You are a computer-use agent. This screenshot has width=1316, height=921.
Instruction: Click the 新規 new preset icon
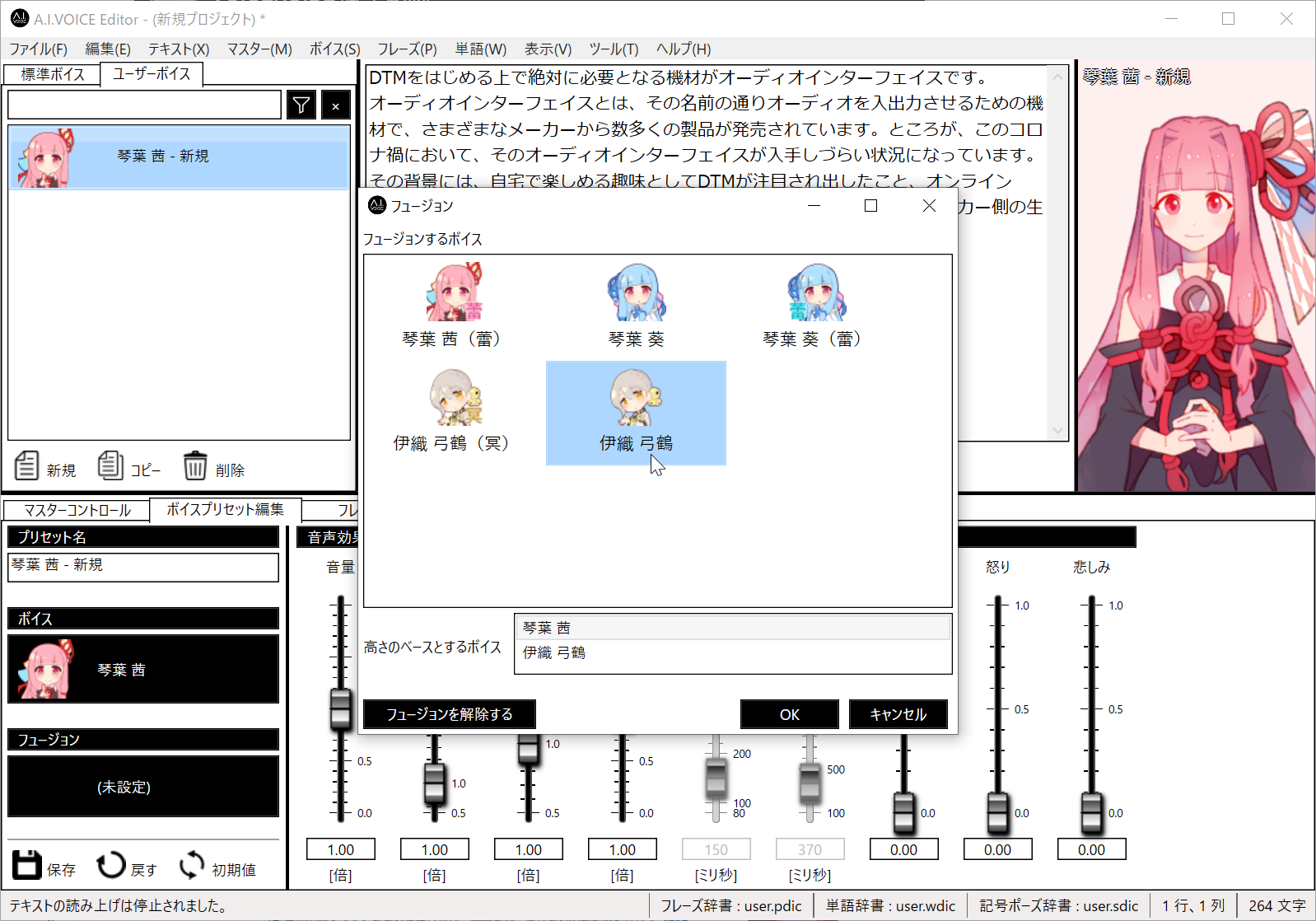(x=26, y=465)
